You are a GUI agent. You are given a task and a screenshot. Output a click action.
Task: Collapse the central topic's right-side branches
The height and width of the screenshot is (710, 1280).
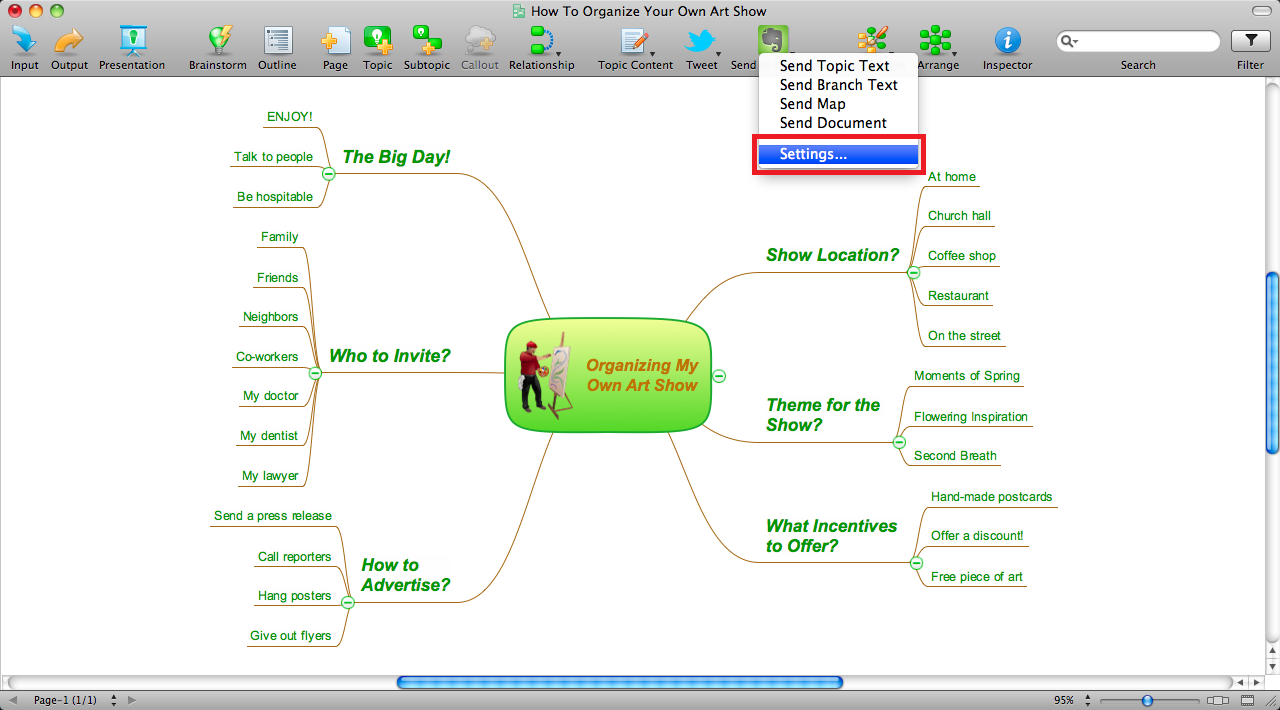coord(719,376)
